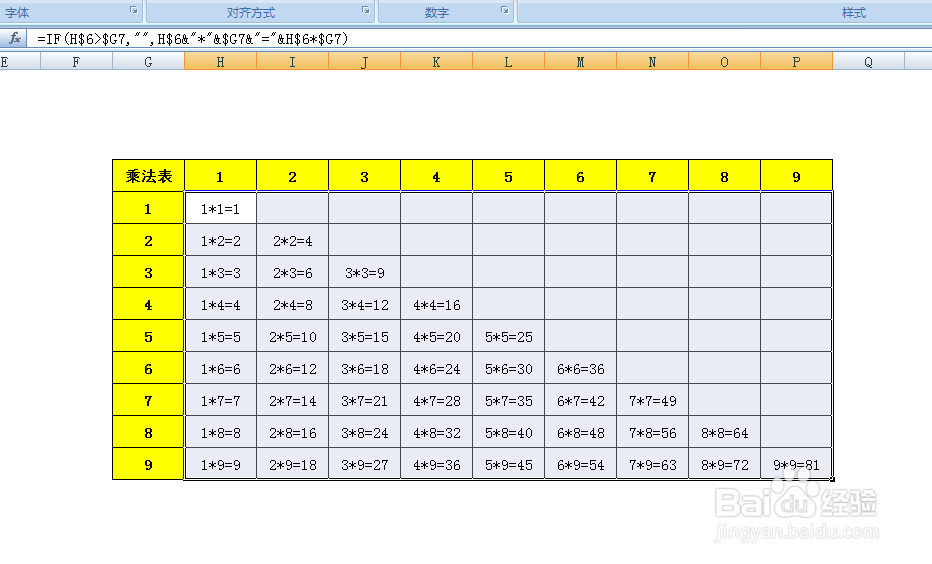The image size is (932, 564).
Task: Select the cell showing 3*5=15
Action: click(364, 336)
